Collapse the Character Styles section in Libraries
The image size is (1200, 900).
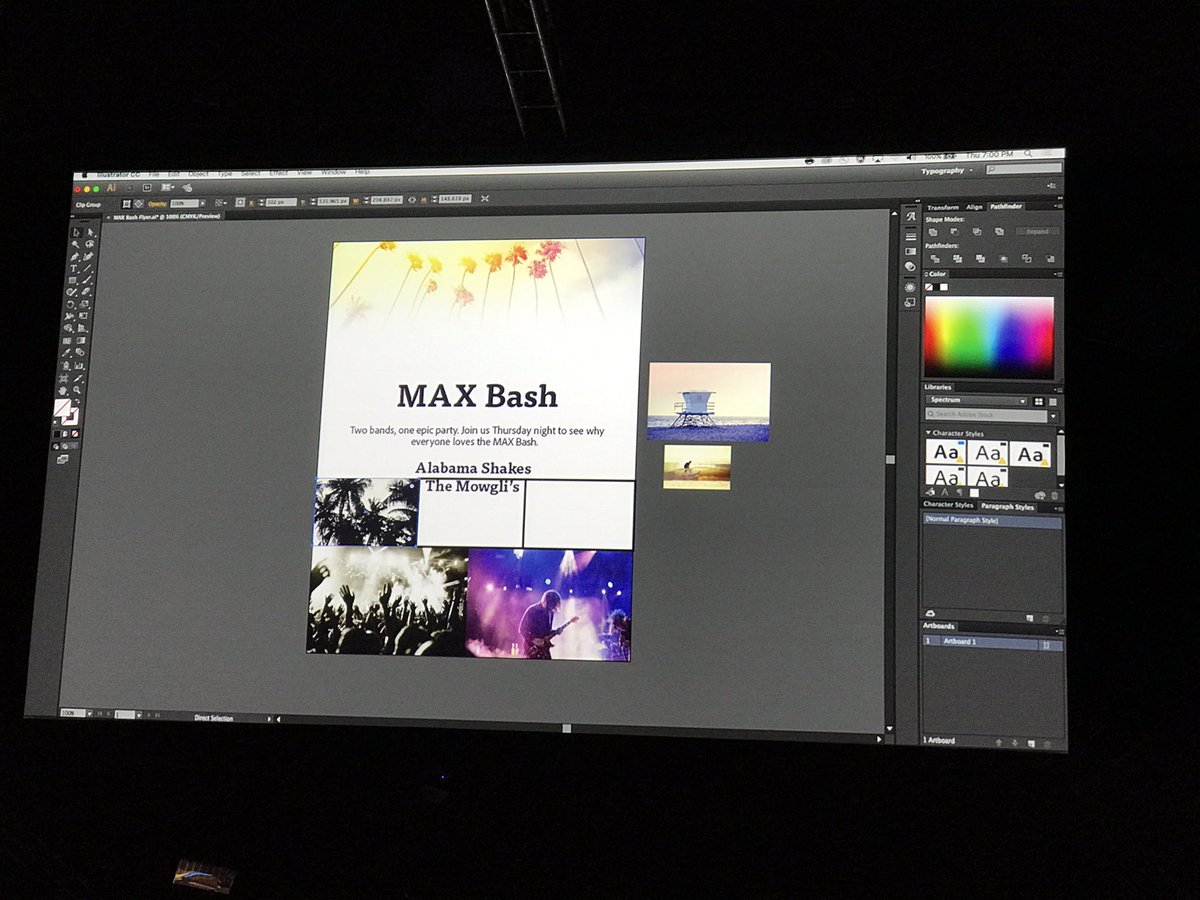pos(928,433)
